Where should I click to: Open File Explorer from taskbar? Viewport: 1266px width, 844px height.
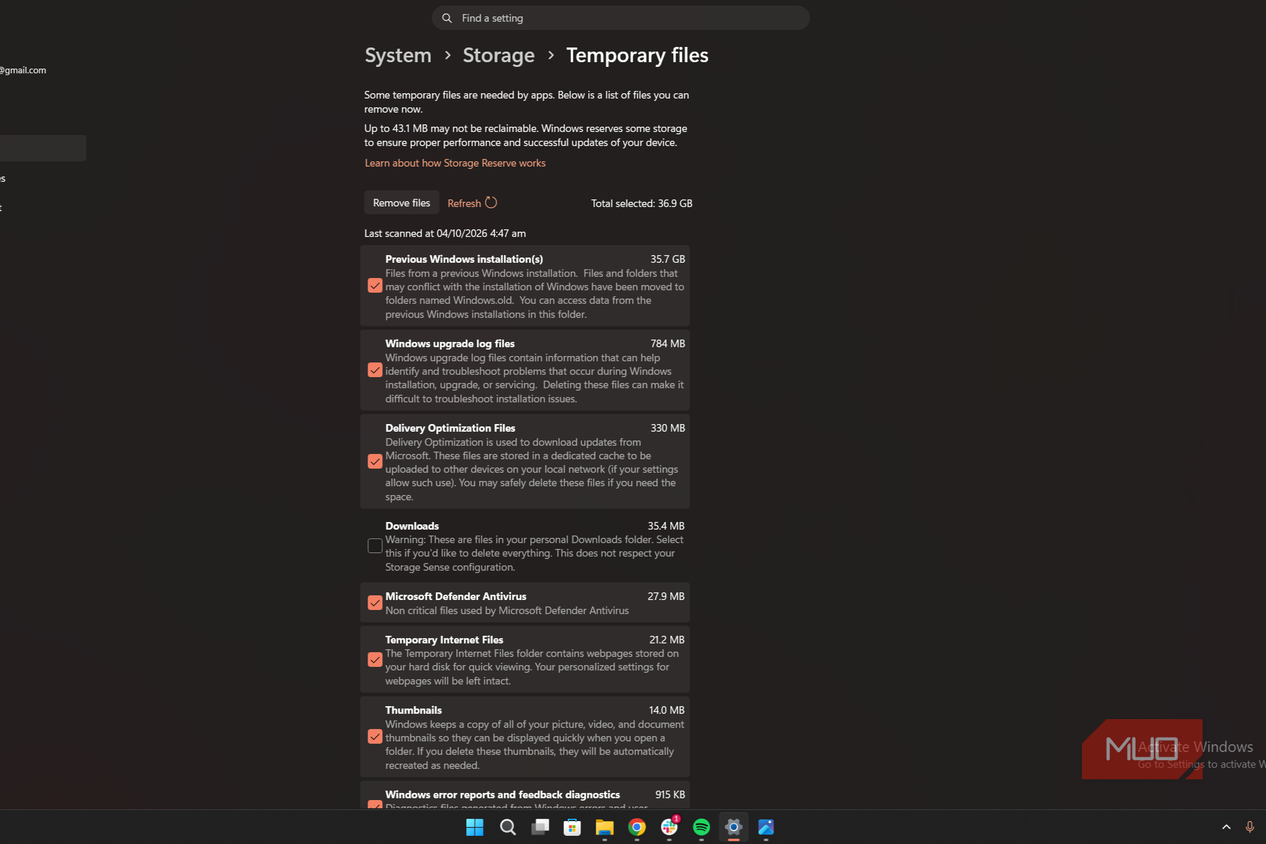click(x=604, y=827)
